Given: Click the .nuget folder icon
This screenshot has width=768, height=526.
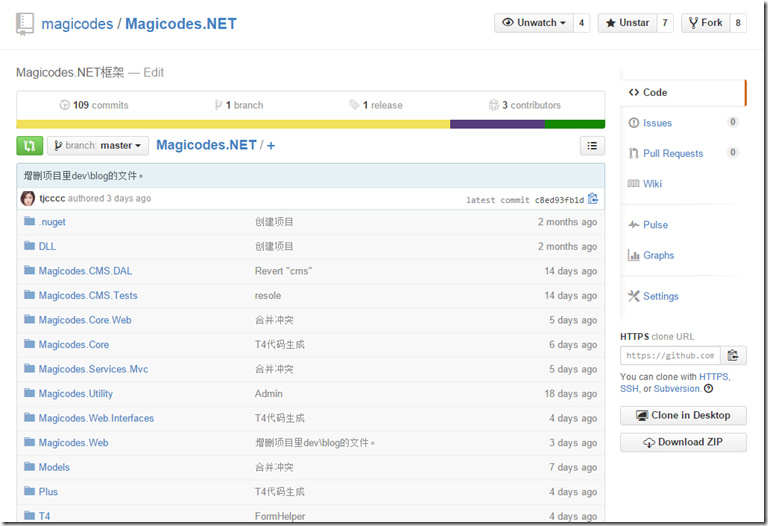Looking at the screenshot, I should click(x=29, y=221).
